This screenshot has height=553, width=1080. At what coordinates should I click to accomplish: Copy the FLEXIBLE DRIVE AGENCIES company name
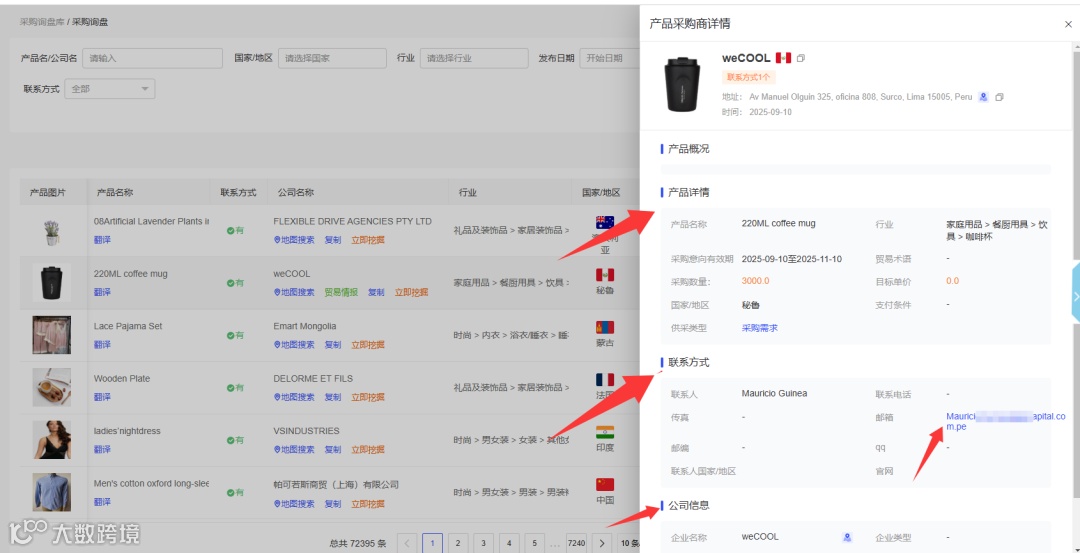coord(333,240)
